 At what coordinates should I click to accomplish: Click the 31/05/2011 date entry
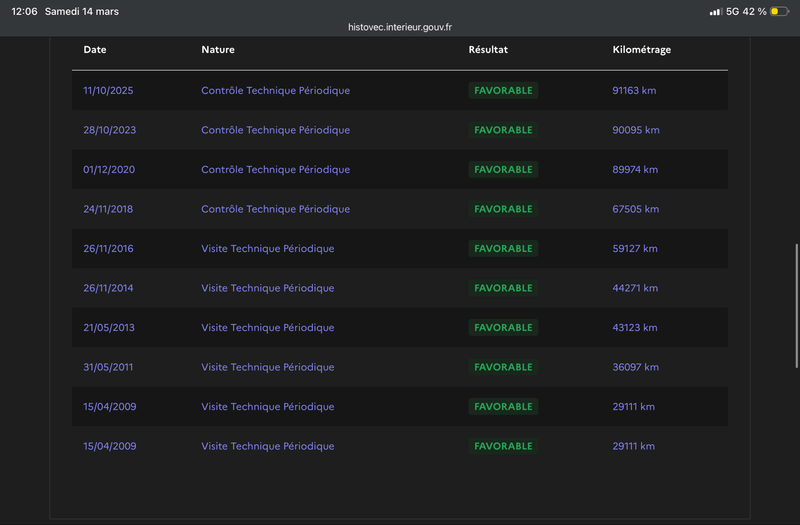click(x=108, y=367)
